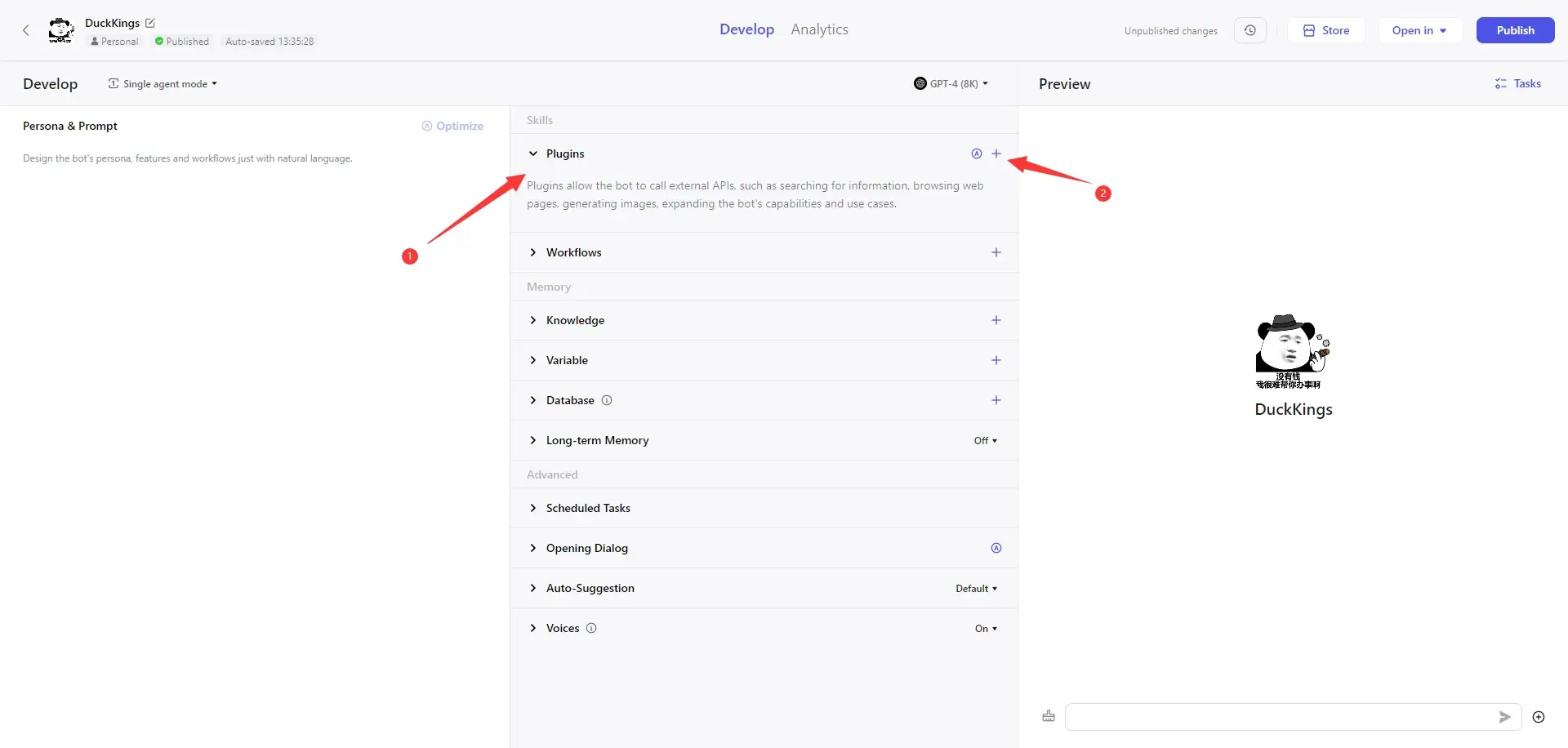Image resolution: width=1568 pixels, height=748 pixels.
Task: Click the Database info icon
Action: click(607, 400)
